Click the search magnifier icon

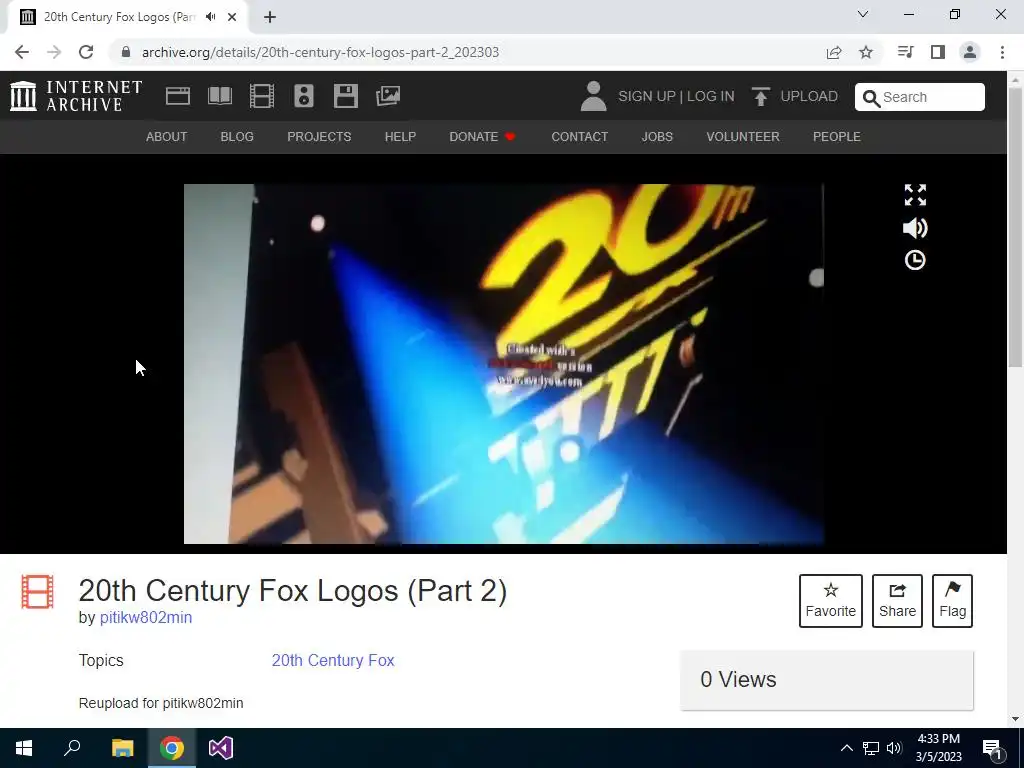(x=871, y=98)
